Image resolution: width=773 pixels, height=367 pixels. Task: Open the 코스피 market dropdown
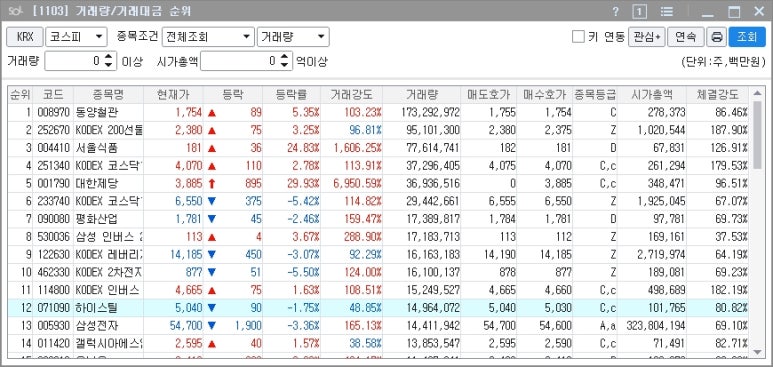[76, 37]
